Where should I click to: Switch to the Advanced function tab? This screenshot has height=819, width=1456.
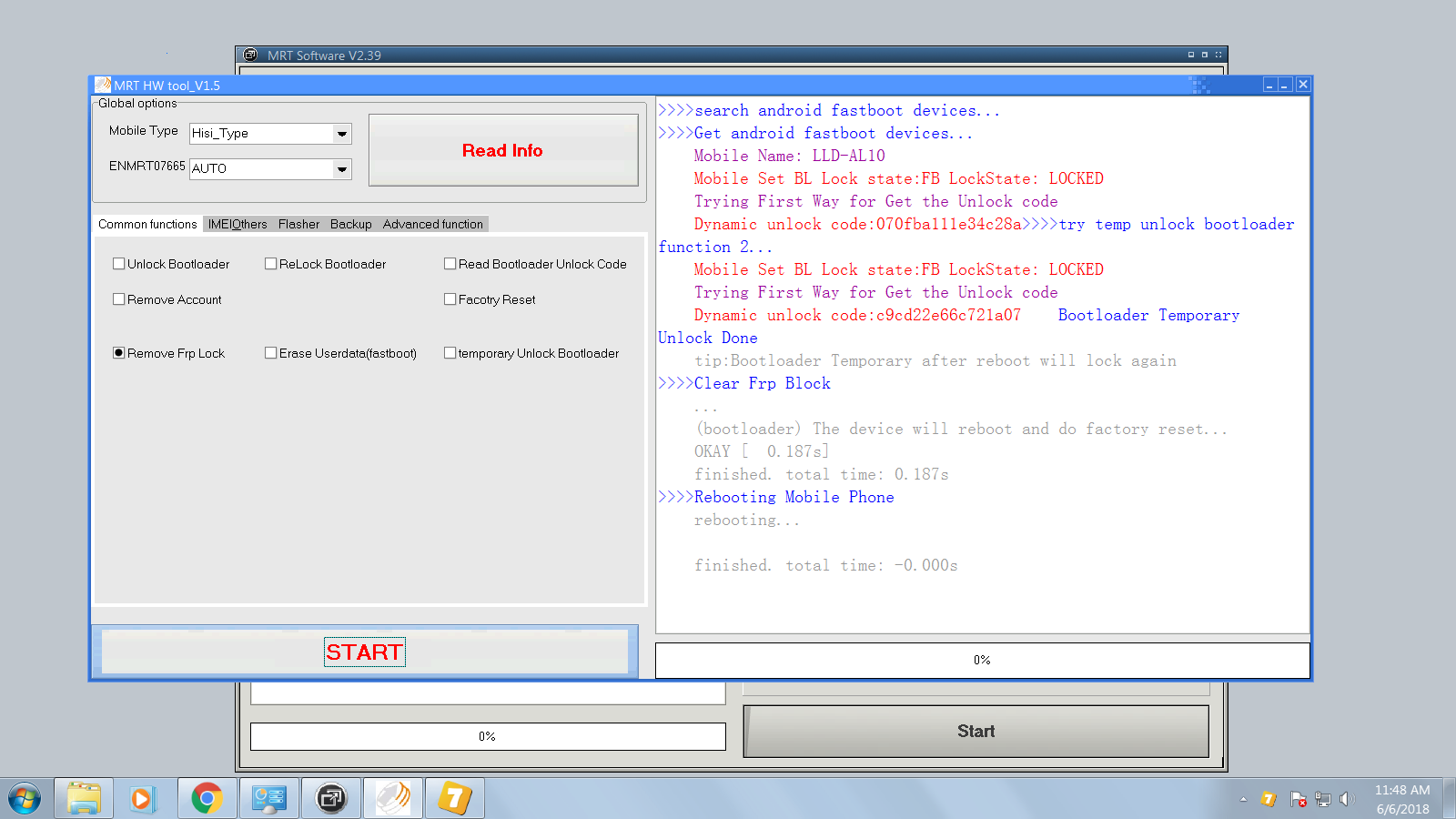click(x=433, y=224)
